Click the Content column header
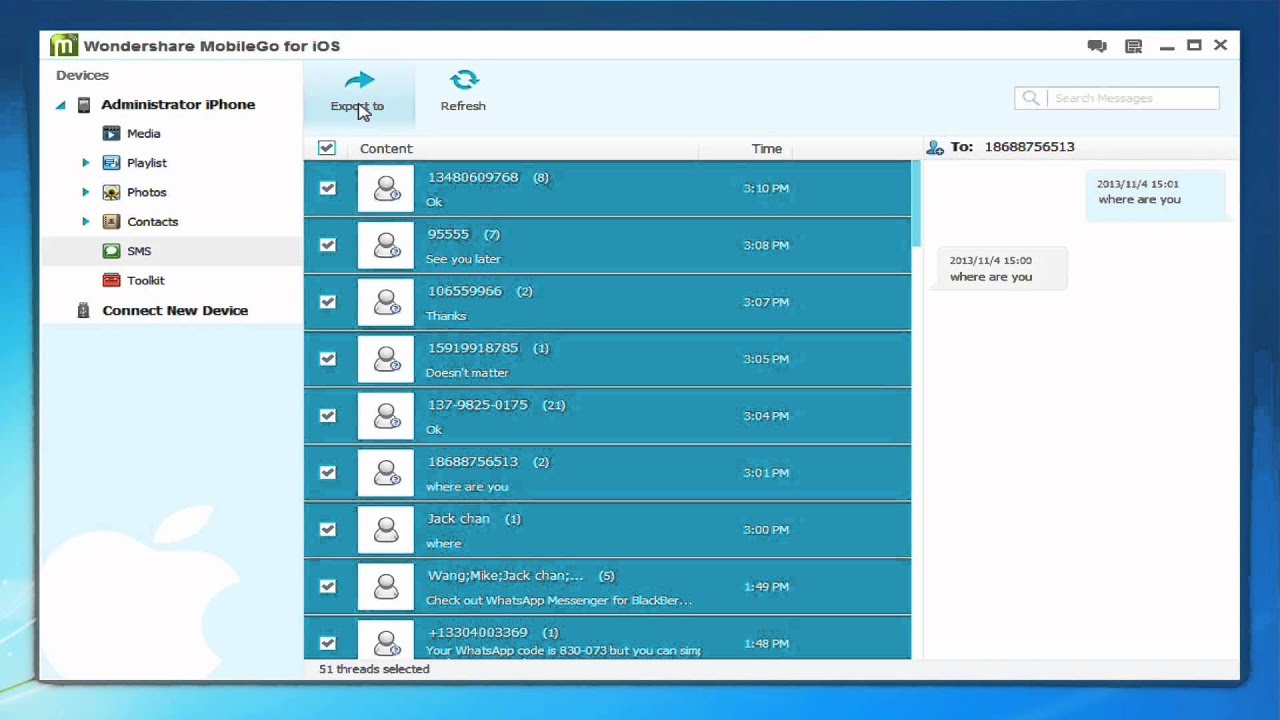 386,148
